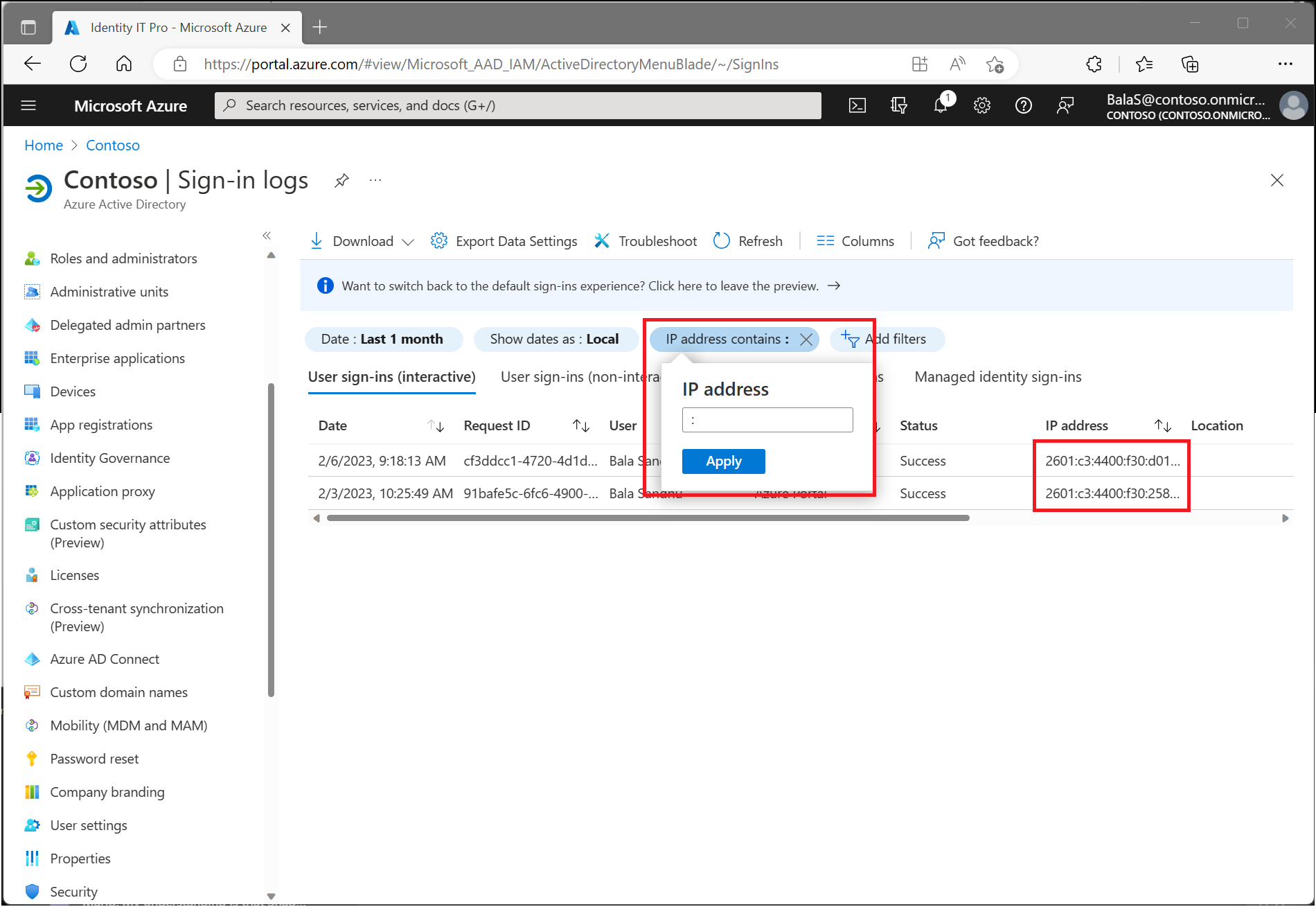
Task: Click the account avatar picture
Action: point(1293,105)
